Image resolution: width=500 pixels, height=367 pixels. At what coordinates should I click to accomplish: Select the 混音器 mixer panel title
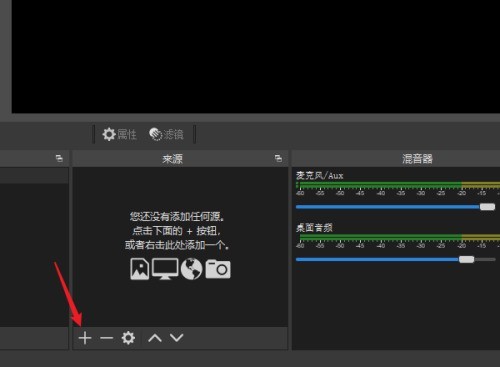[x=417, y=159]
